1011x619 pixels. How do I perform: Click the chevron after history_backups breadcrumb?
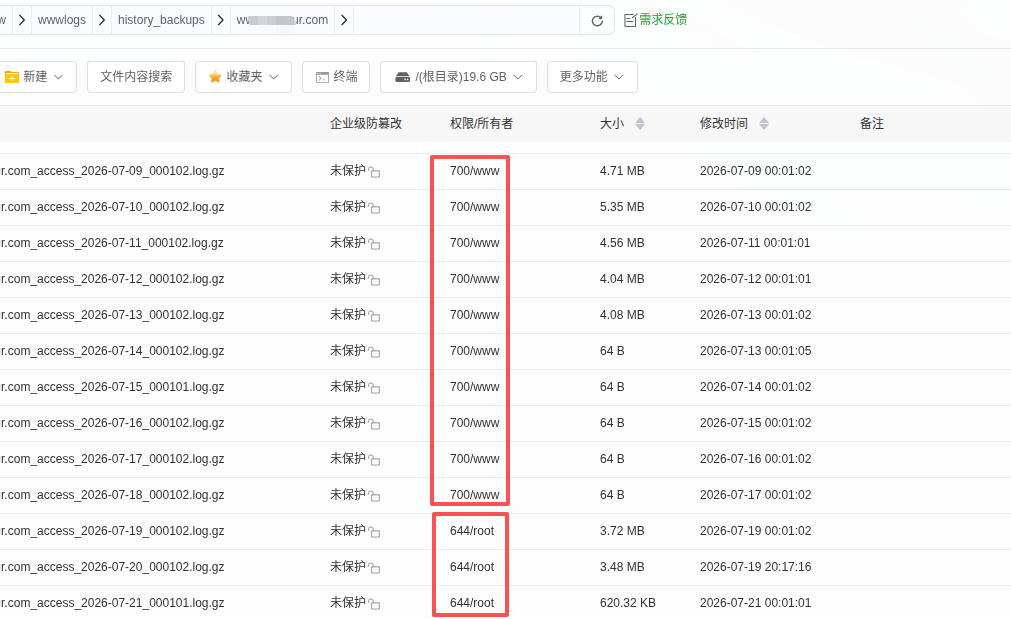(x=221, y=20)
